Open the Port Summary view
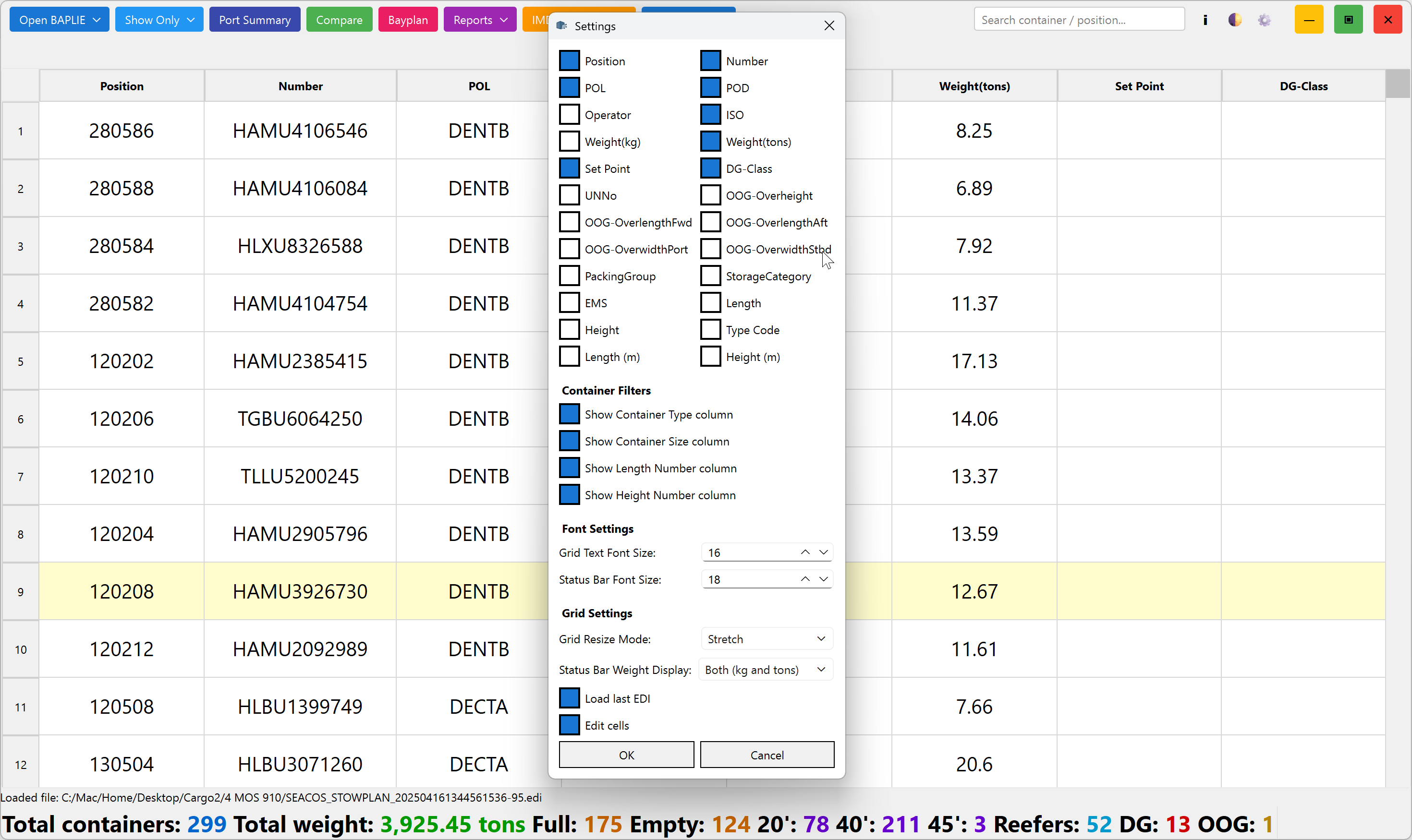Image resolution: width=1412 pixels, height=840 pixels. pos(255,20)
